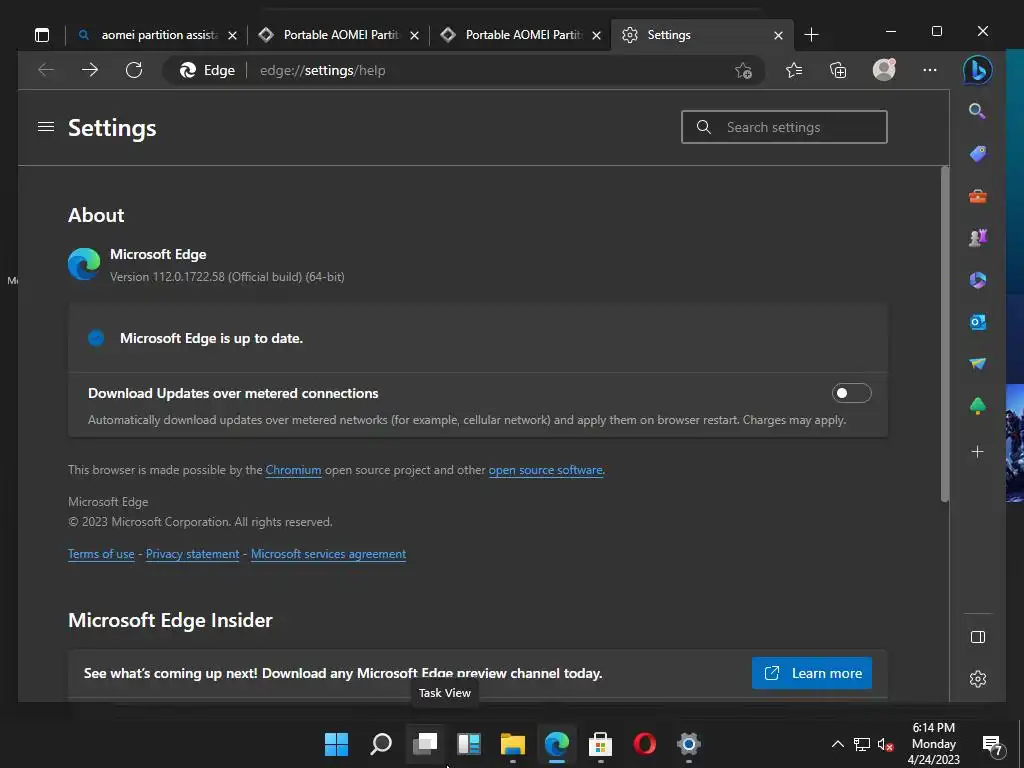Screen dimensions: 1024x768
Task: Open sidebar Games chess icon
Action: coord(978,238)
